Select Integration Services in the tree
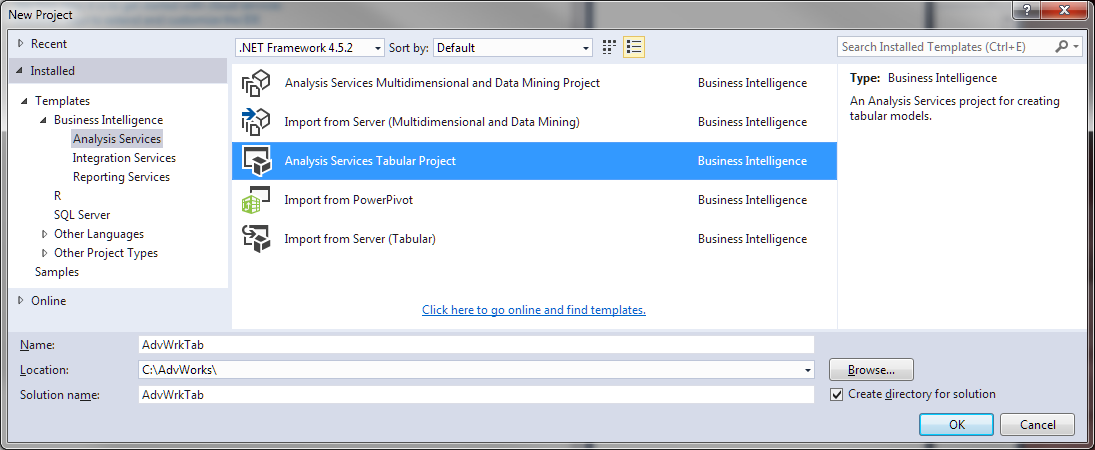Image resolution: width=1095 pixels, height=450 pixels. click(124, 158)
